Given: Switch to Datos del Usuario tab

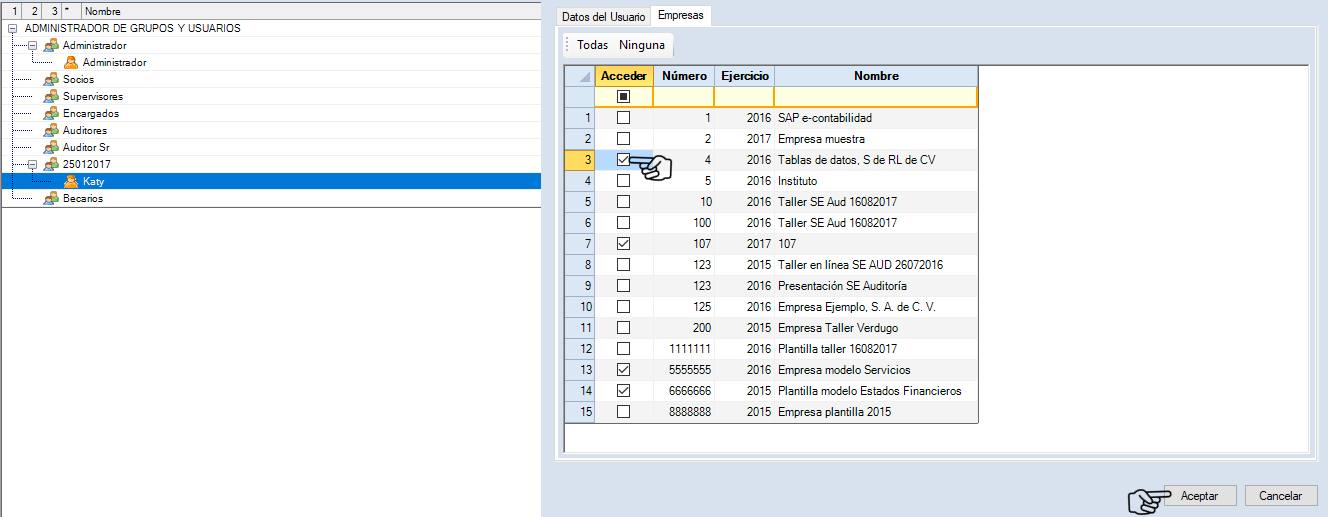Looking at the screenshot, I should (603, 17).
